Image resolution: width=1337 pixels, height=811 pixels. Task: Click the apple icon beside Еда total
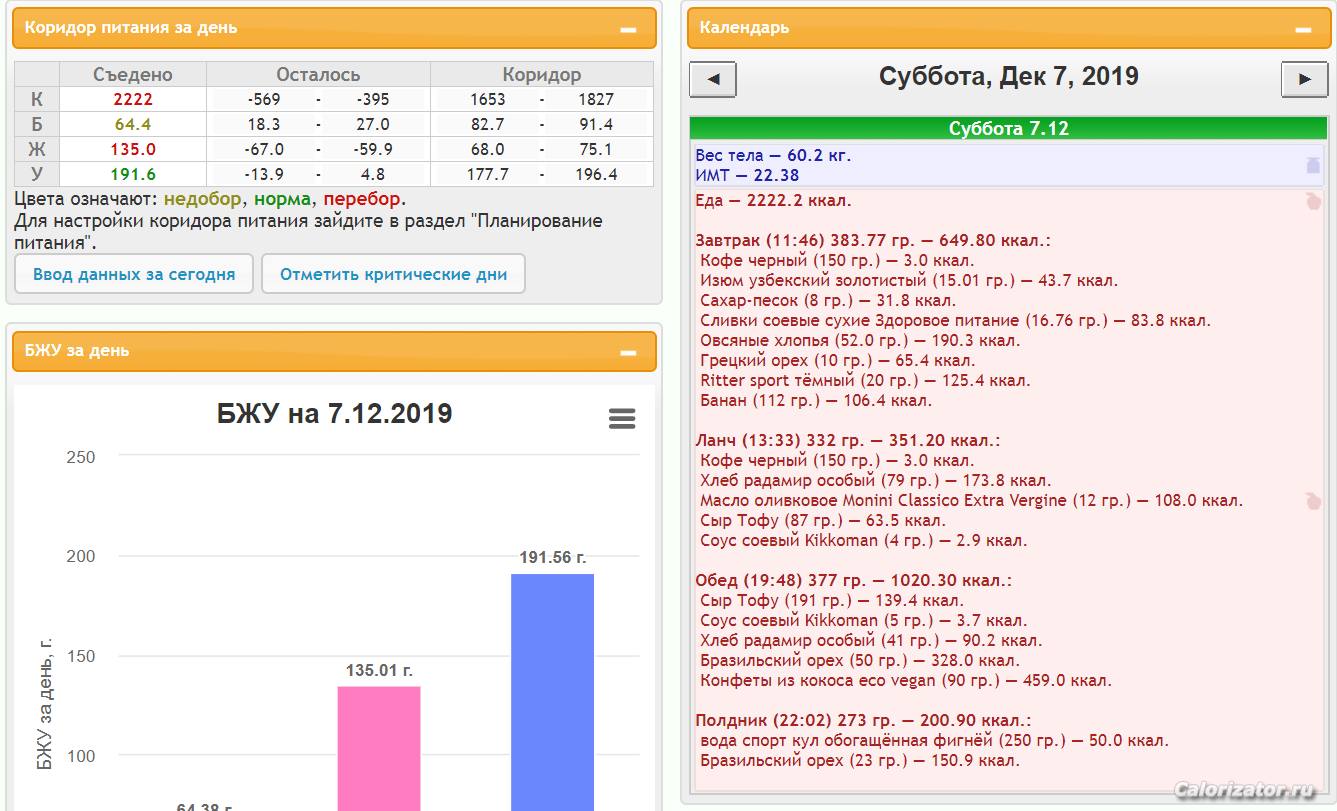(x=1313, y=201)
